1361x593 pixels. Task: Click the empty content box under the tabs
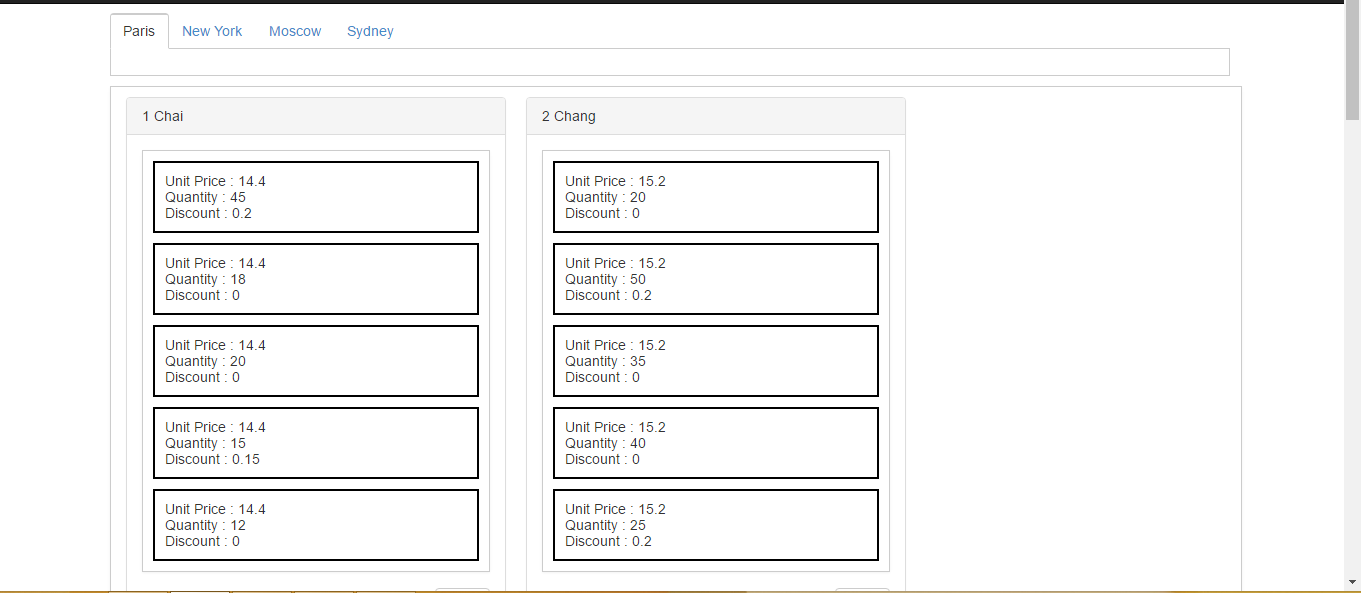tap(669, 62)
